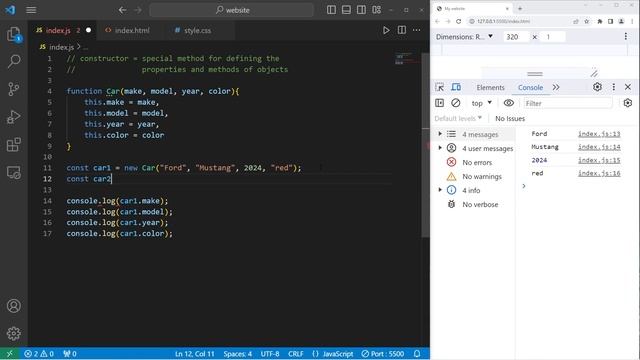Open notifications bell in status bar
Image resolution: width=640 pixels, height=360 pixels.
click(417, 353)
